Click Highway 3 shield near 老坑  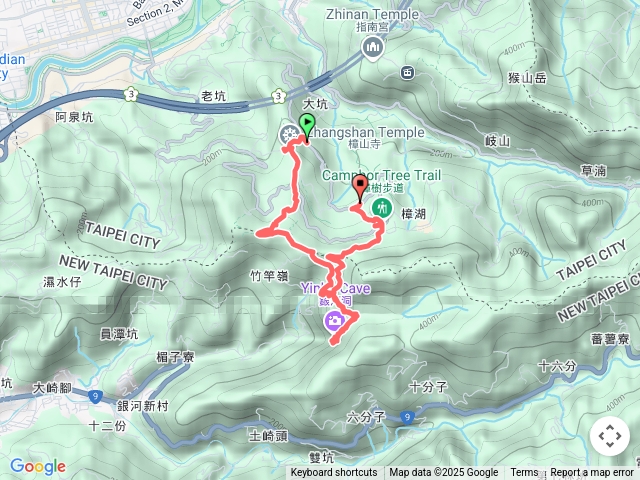[x=278, y=96]
